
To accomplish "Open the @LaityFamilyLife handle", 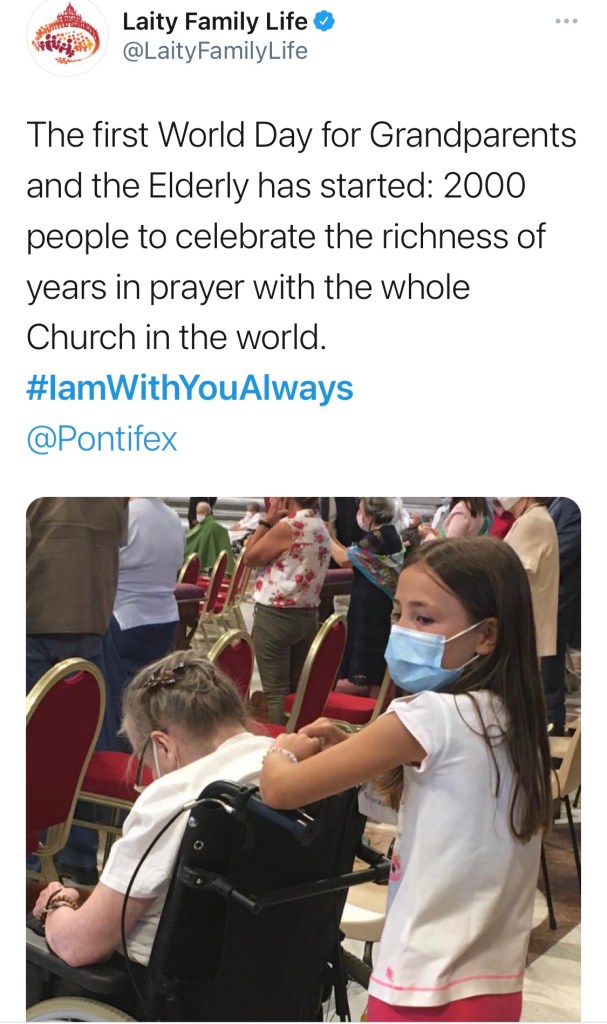I will click(x=214, y=51).
